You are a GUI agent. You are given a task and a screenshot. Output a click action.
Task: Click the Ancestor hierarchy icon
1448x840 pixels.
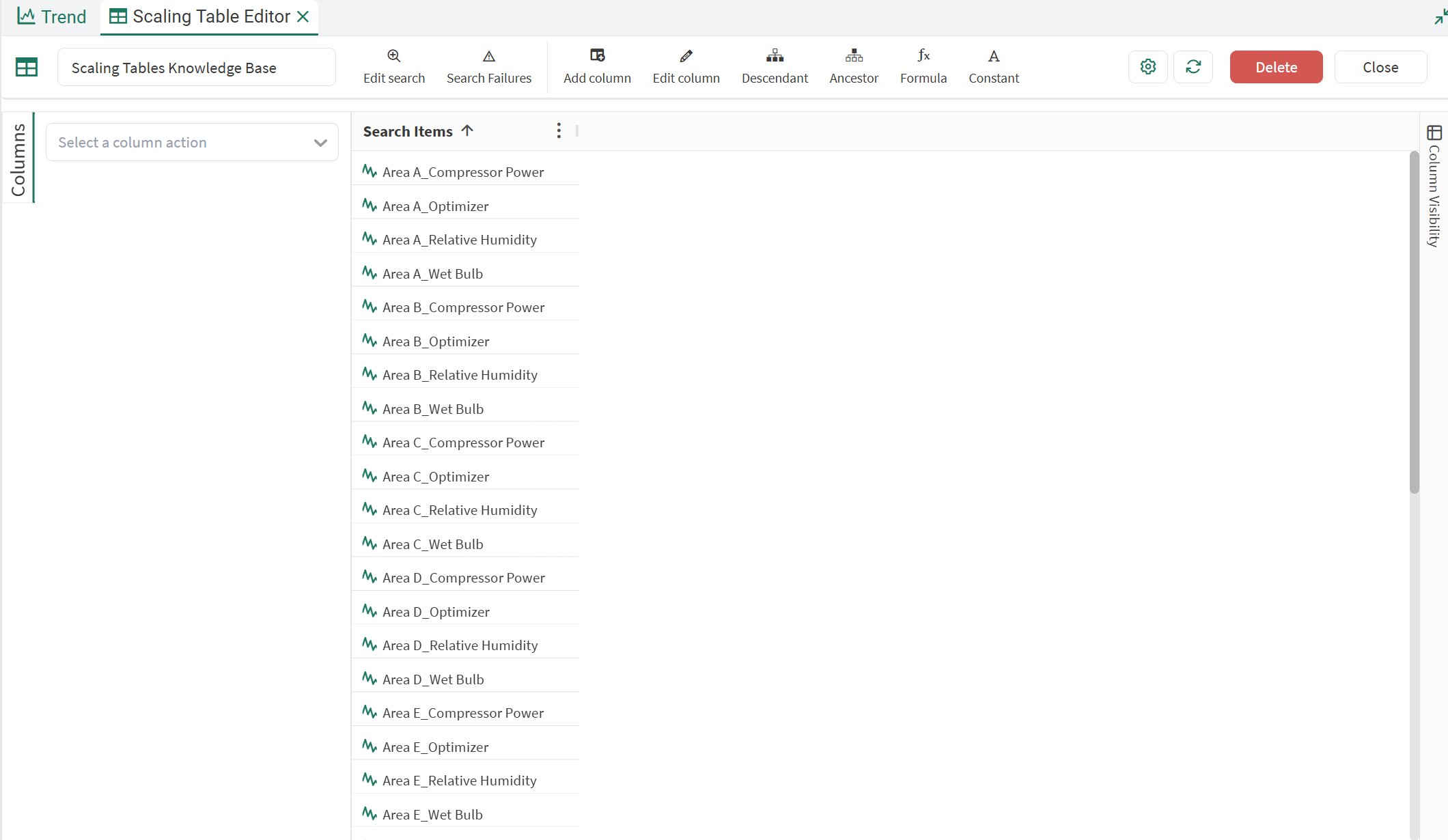tap(854, 55)
